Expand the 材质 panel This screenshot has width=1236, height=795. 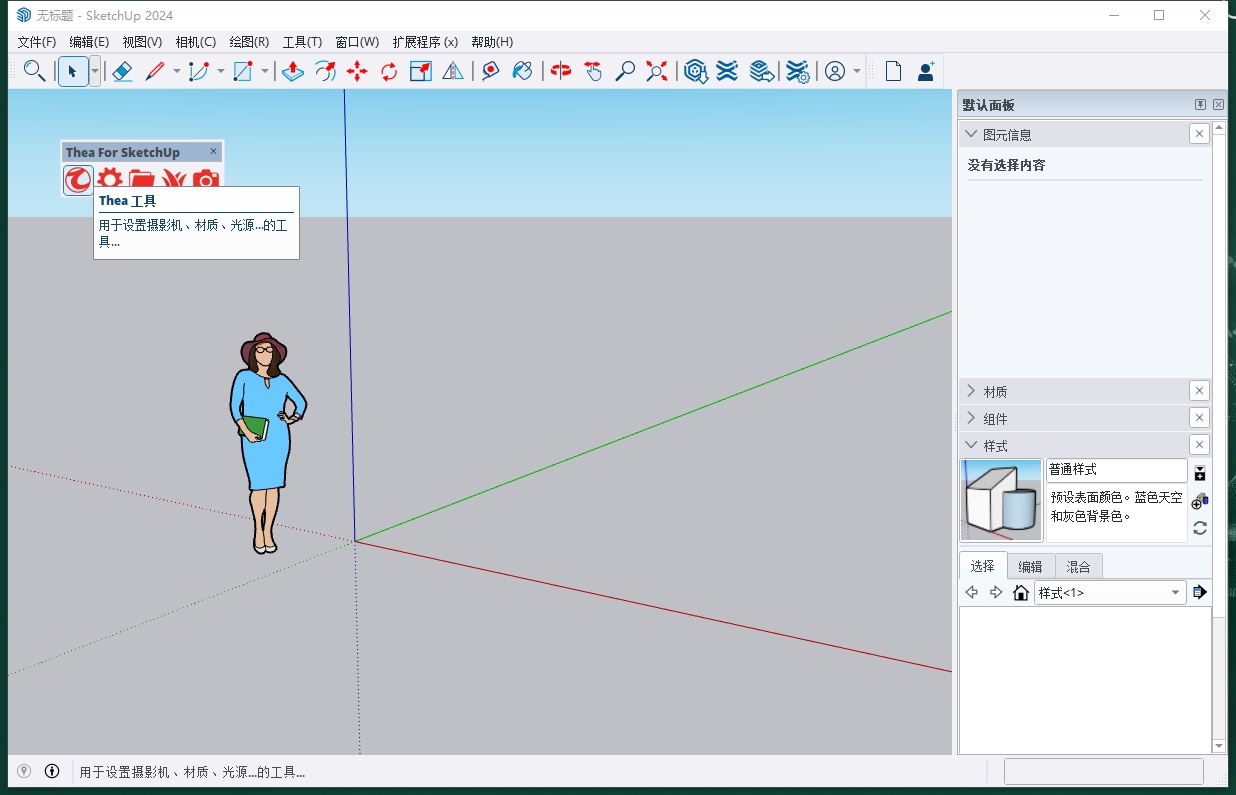click(970, 391)
